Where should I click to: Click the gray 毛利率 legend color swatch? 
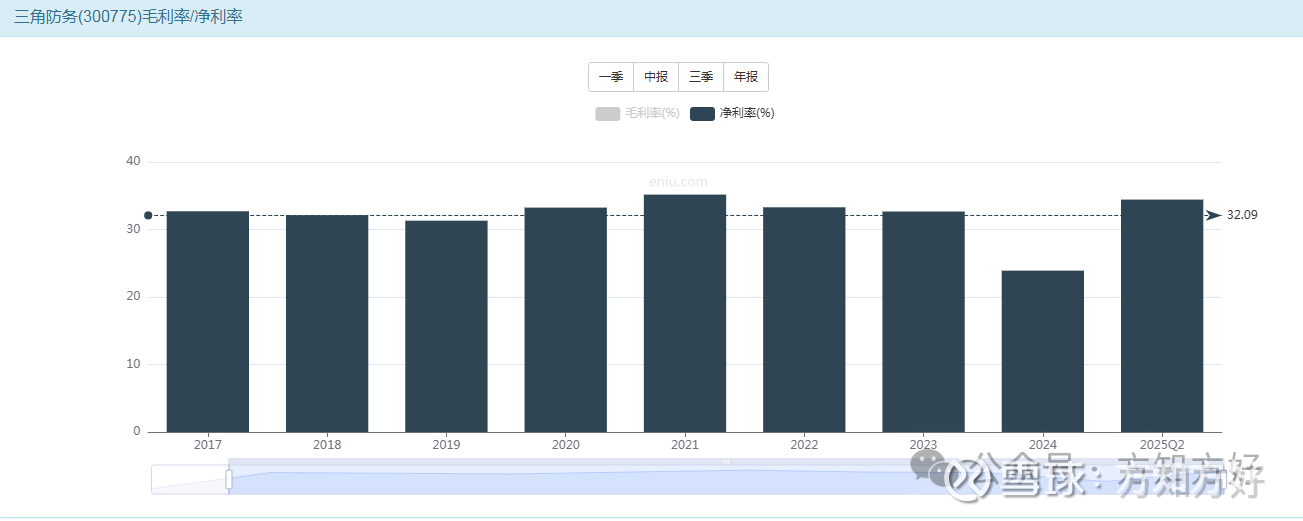coord(607,114)
